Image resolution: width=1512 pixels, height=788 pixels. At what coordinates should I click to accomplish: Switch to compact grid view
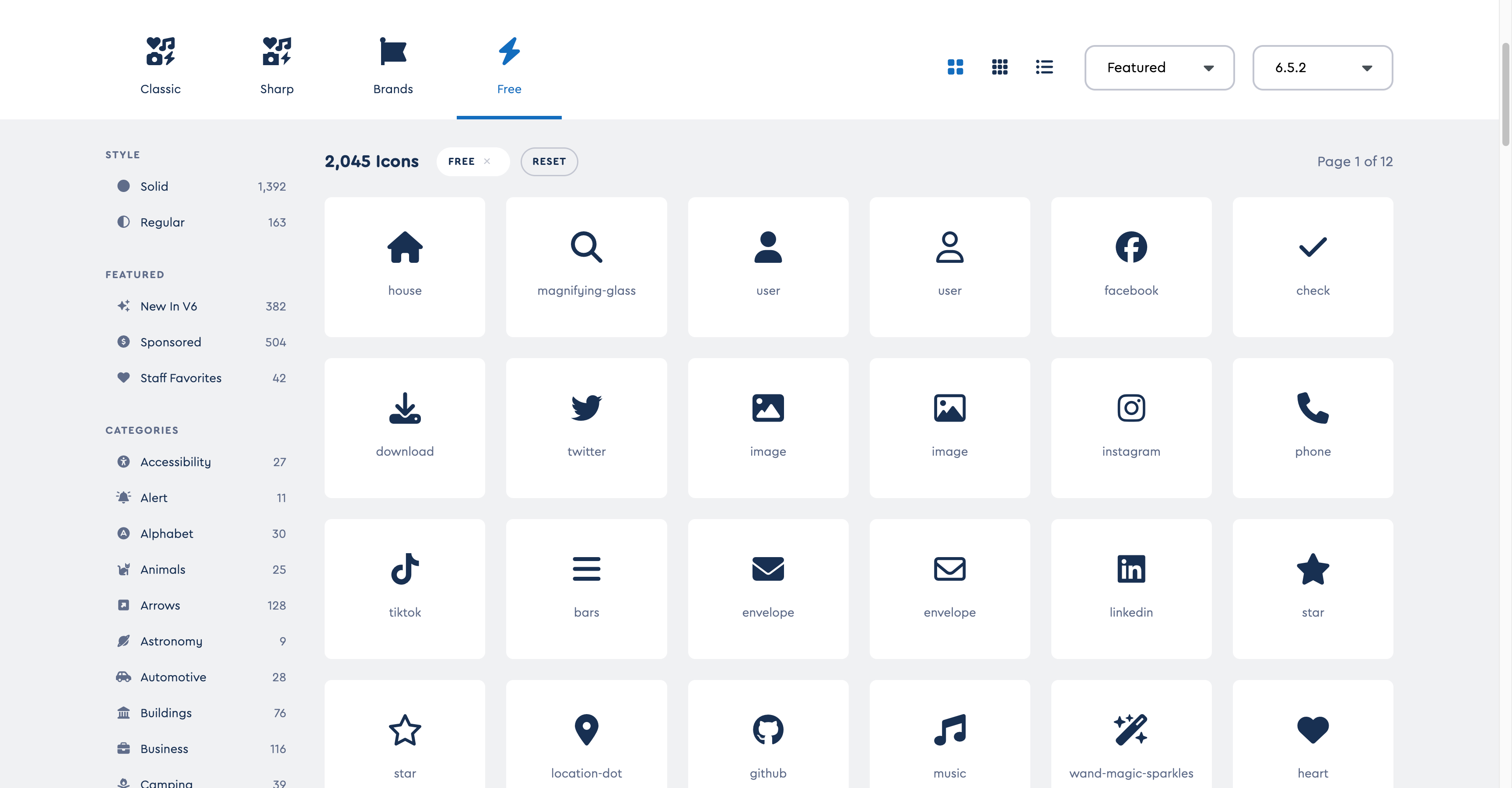click(1000, 67)
